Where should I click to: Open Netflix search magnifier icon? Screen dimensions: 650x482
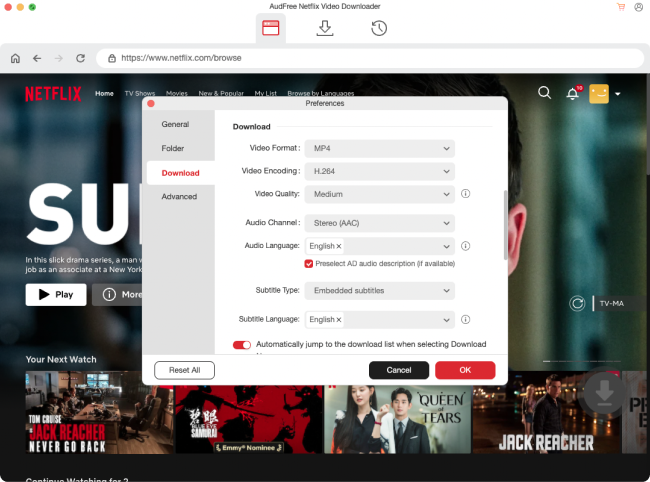[544, 93]
